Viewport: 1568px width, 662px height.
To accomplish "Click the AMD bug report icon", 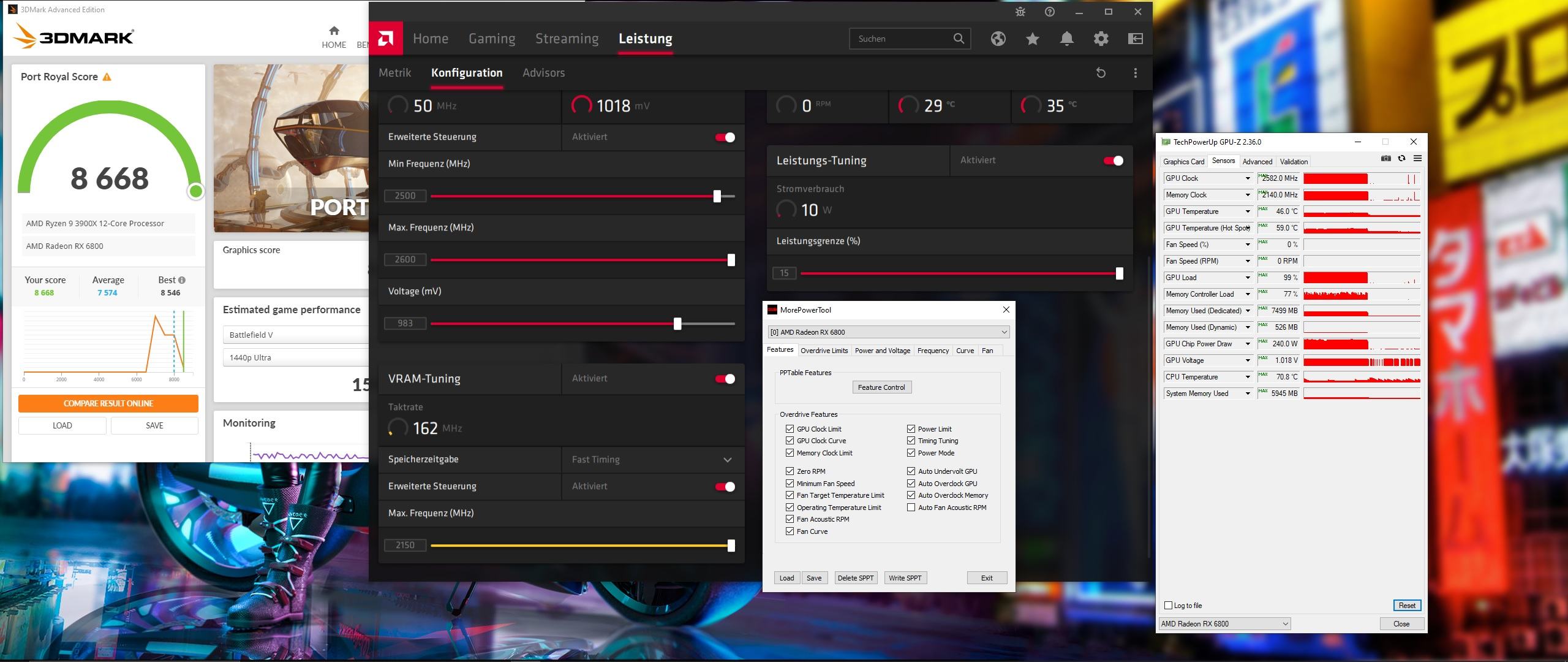I will tap(1020, 12).
